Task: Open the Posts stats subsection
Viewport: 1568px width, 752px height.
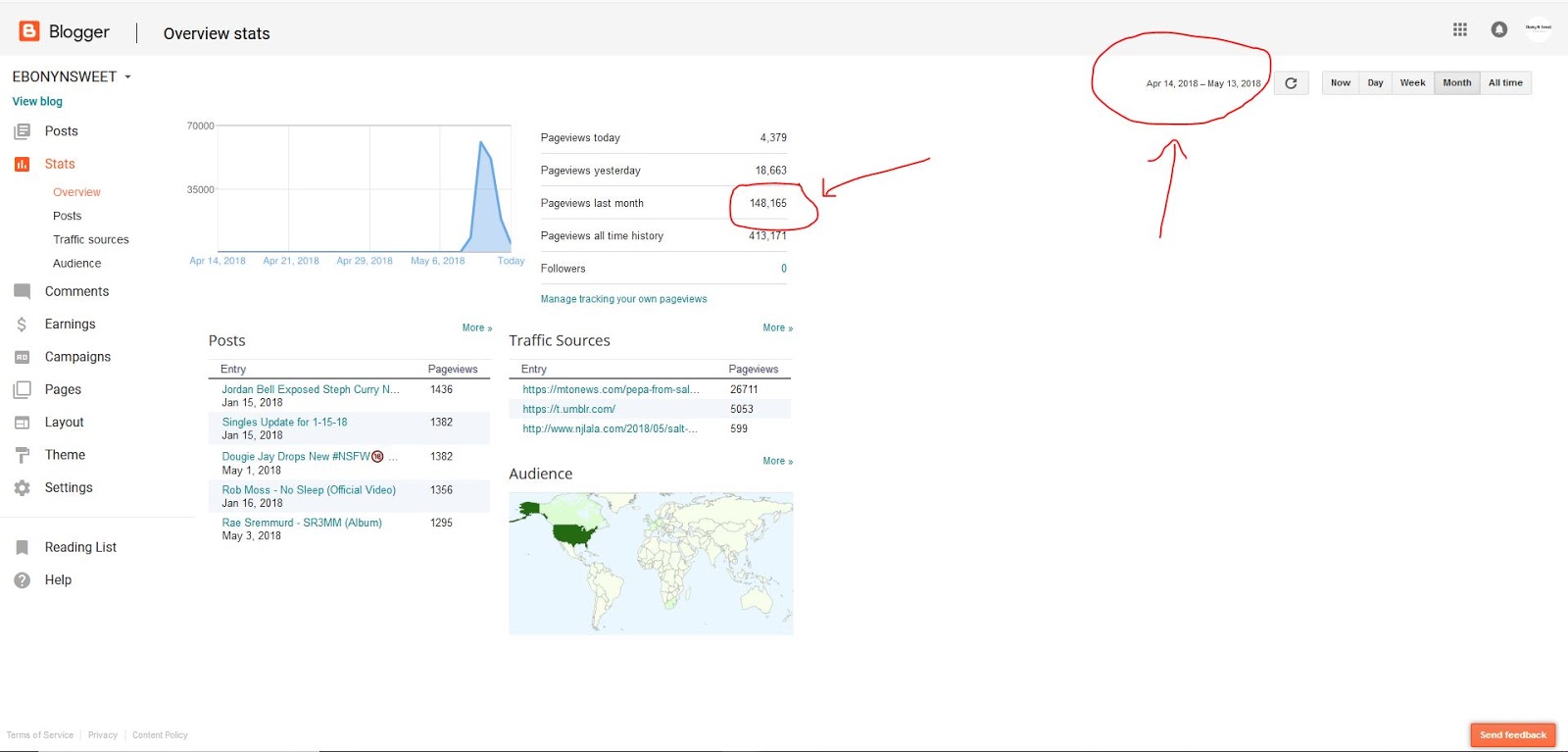Action: (x=67, y=216)
